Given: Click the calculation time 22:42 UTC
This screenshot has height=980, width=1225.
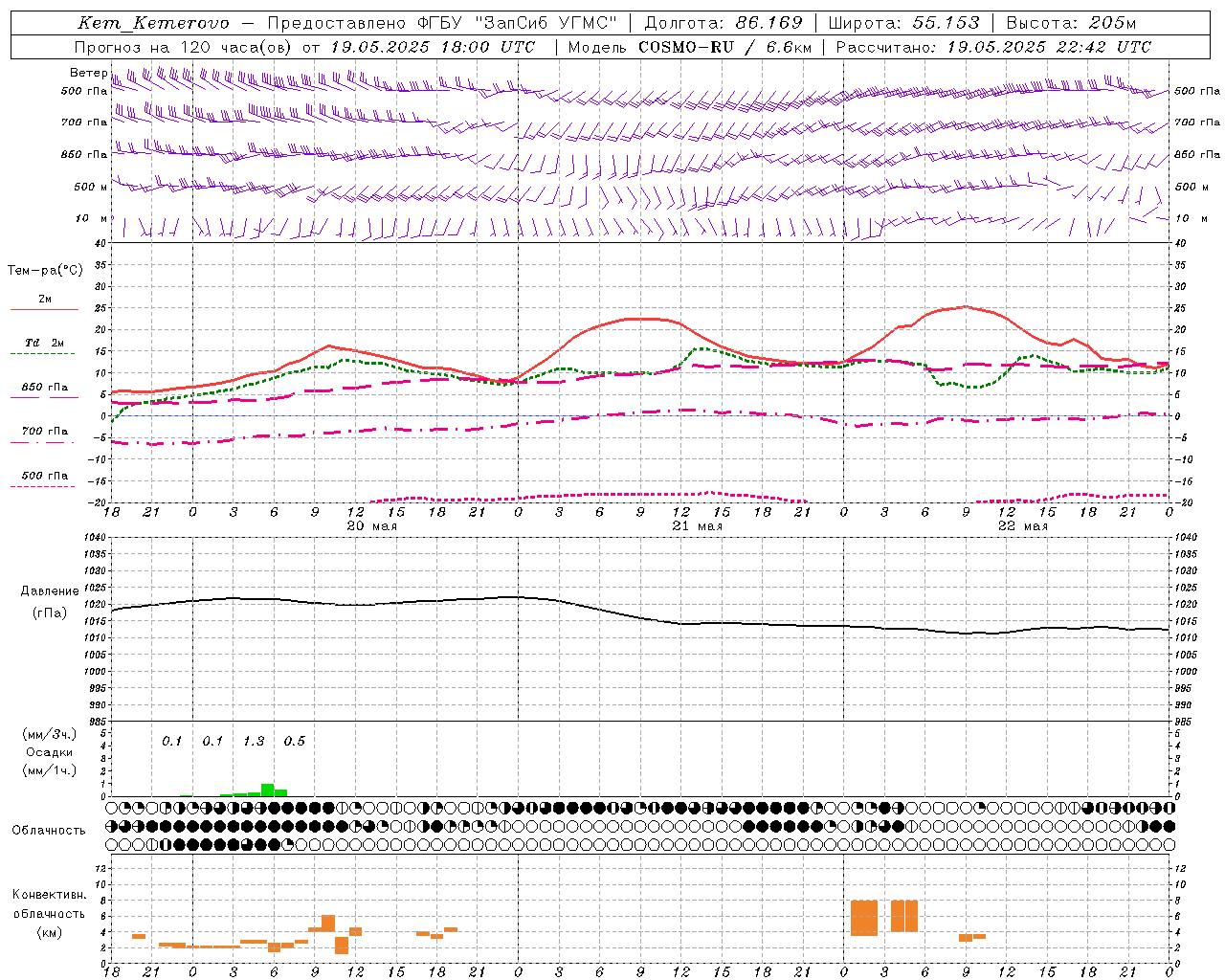Looking at the screenshot, I should click(x=1105, y=47).
